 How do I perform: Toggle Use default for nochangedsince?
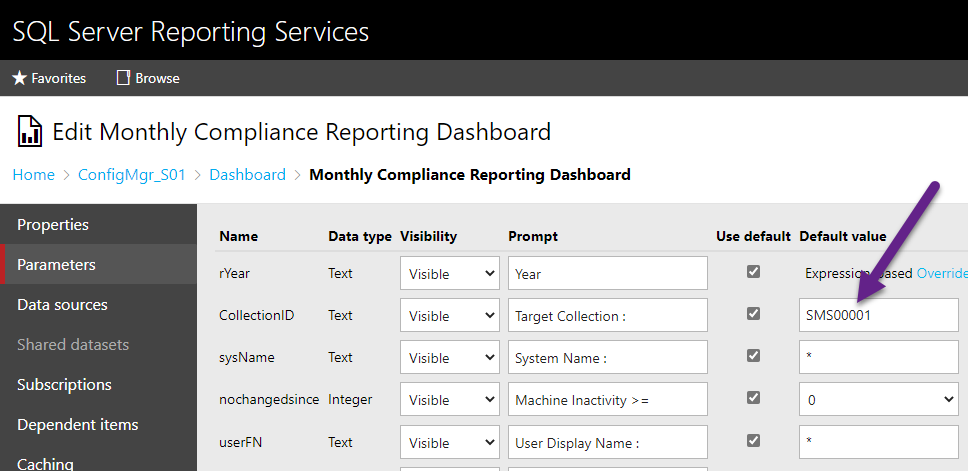point(753,398)
